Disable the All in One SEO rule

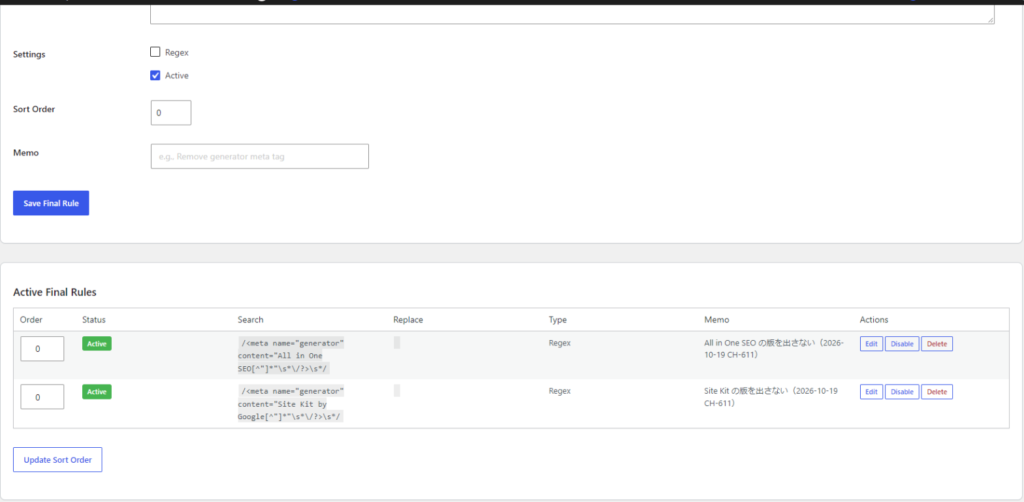(x=902, y=343)
